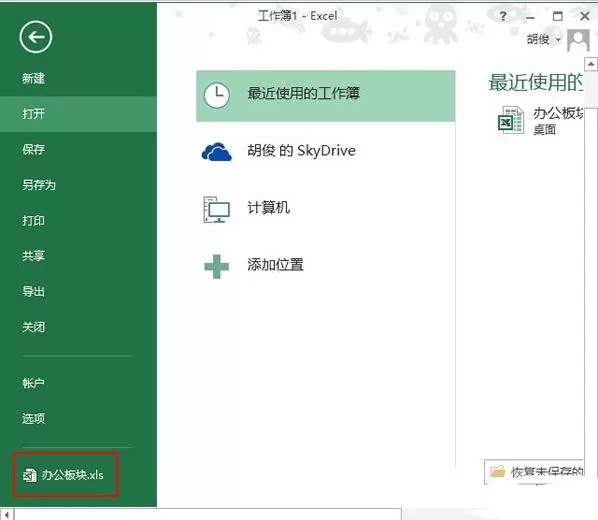This screenshot has height=520, width=598.
Task: Choose 保存 in the left sidebar
Action: click(x=34, y=149)
